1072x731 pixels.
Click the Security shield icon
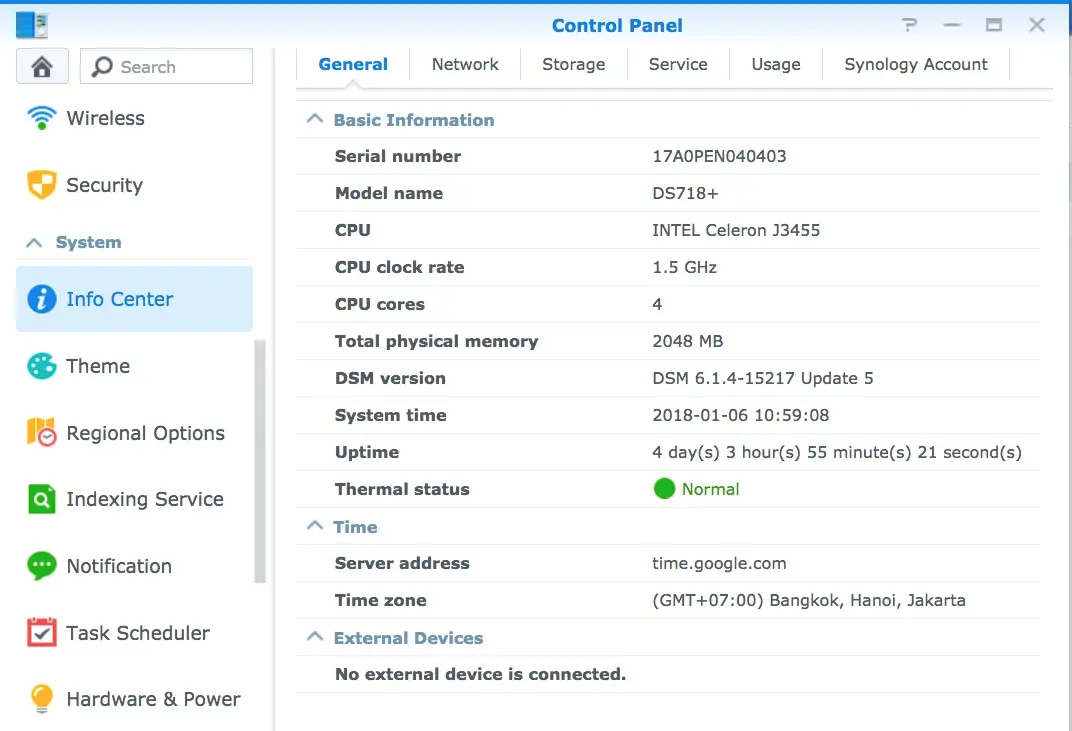pos(41,185)
